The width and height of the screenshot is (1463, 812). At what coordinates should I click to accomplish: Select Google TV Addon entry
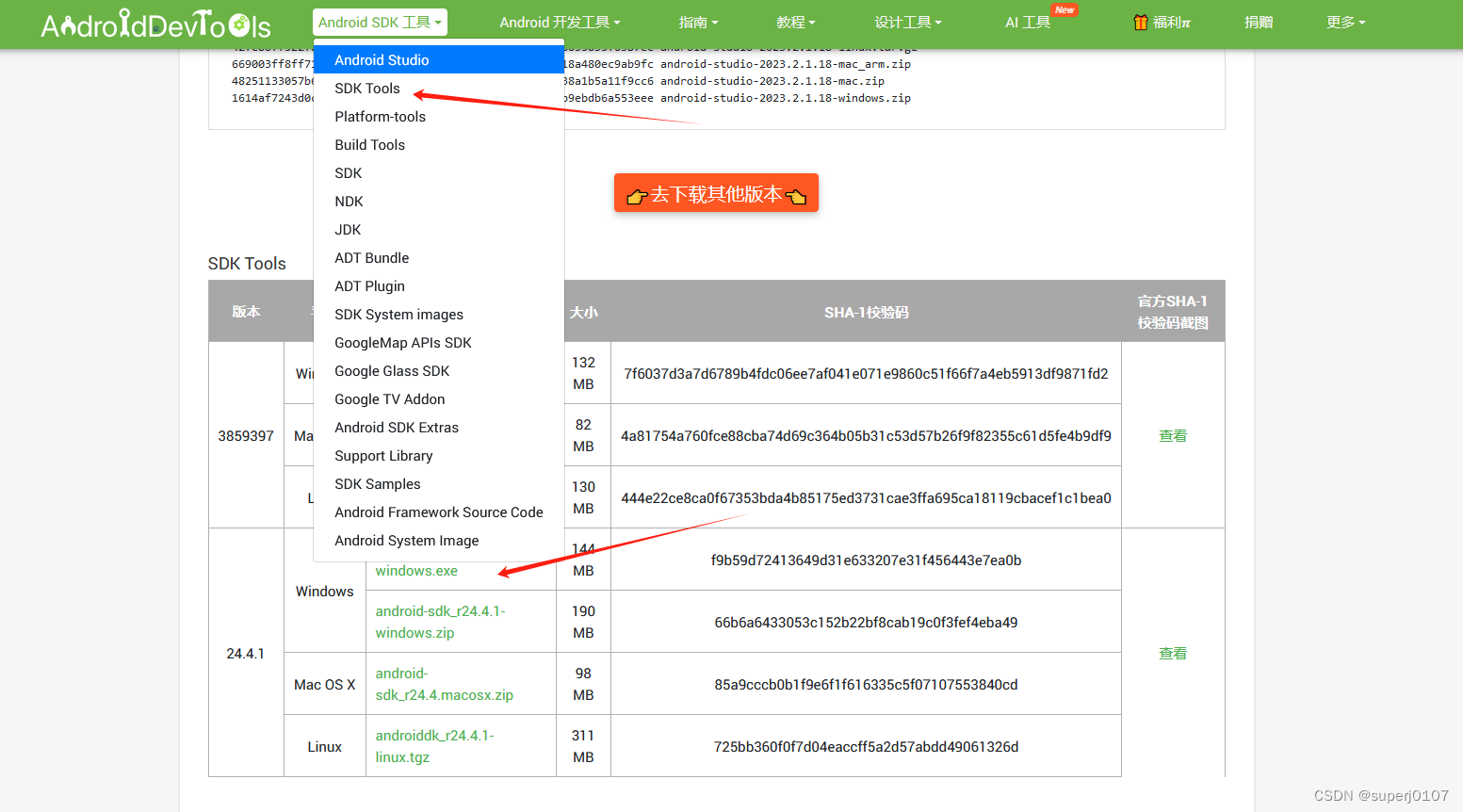[x=439, y=398]
